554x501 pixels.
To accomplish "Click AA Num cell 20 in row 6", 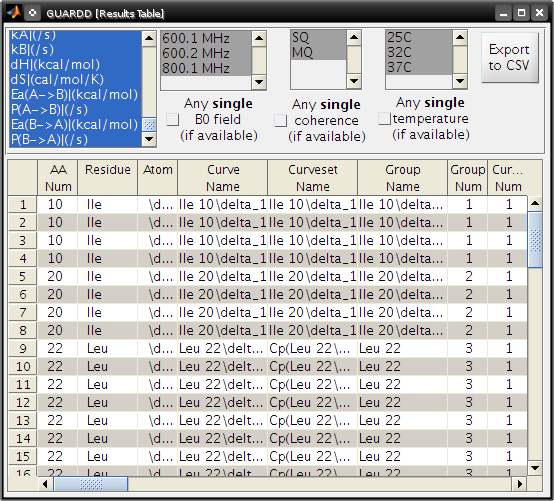I will pyautogui.click(x=58, y=294).
